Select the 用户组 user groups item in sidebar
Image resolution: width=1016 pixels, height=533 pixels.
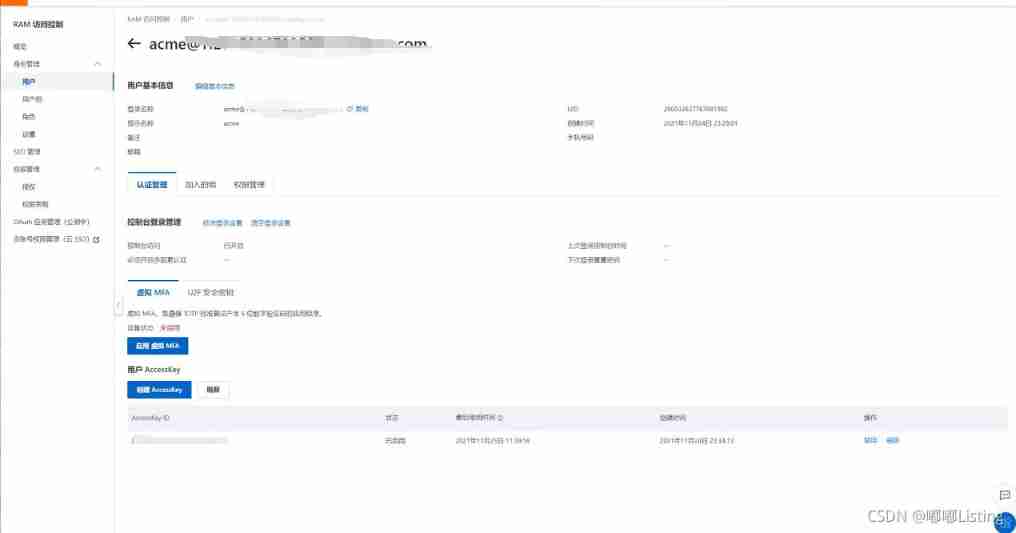pyautogui.click(x=32, y=99)
